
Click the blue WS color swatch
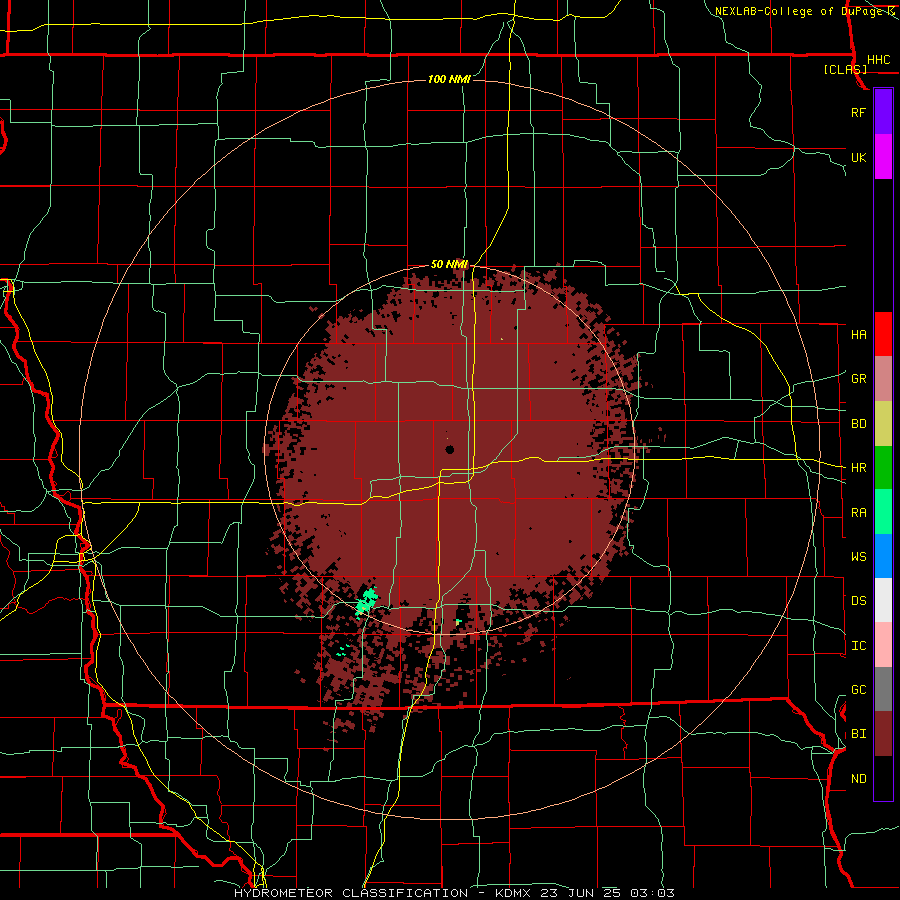883,556
